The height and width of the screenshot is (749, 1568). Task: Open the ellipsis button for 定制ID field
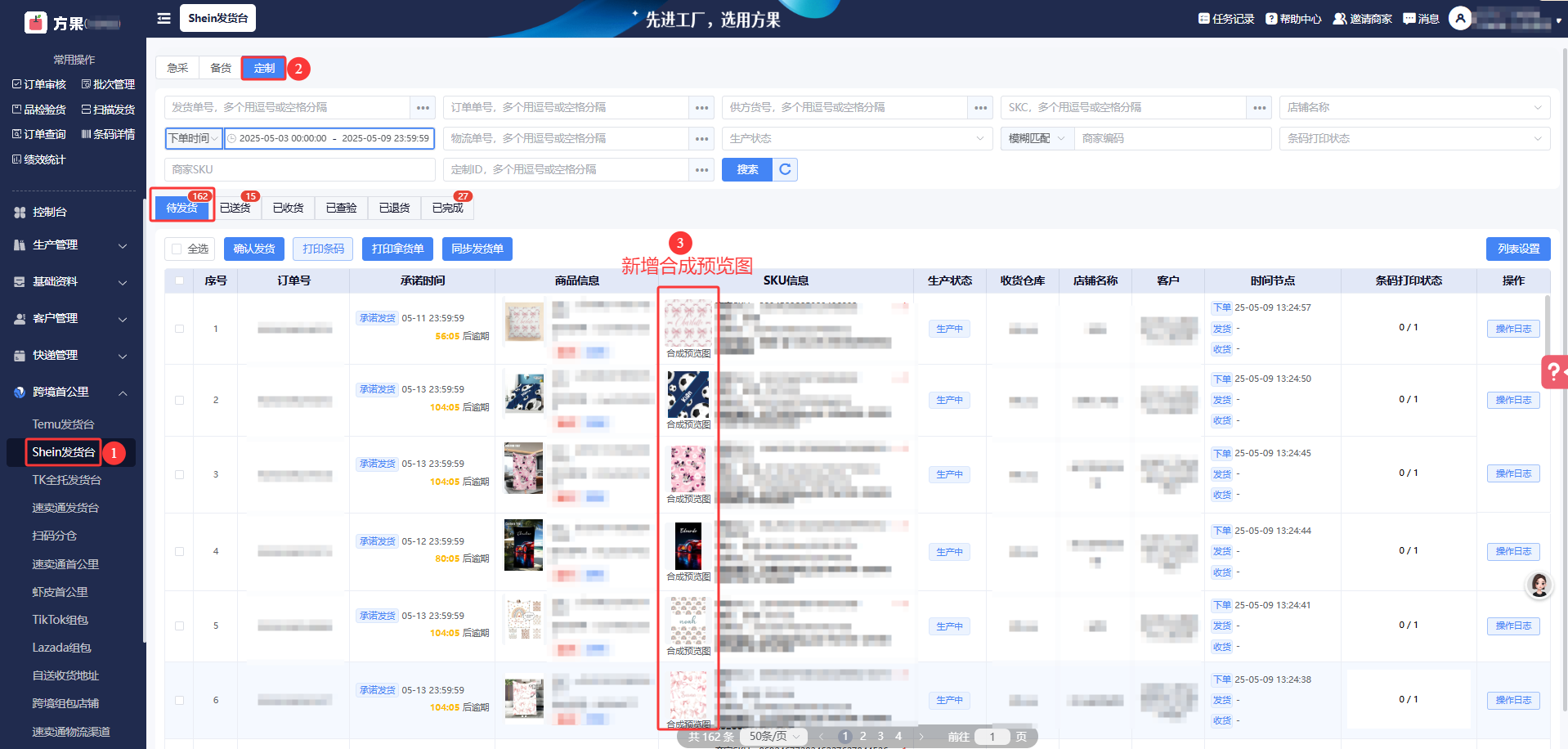(701, 169)
